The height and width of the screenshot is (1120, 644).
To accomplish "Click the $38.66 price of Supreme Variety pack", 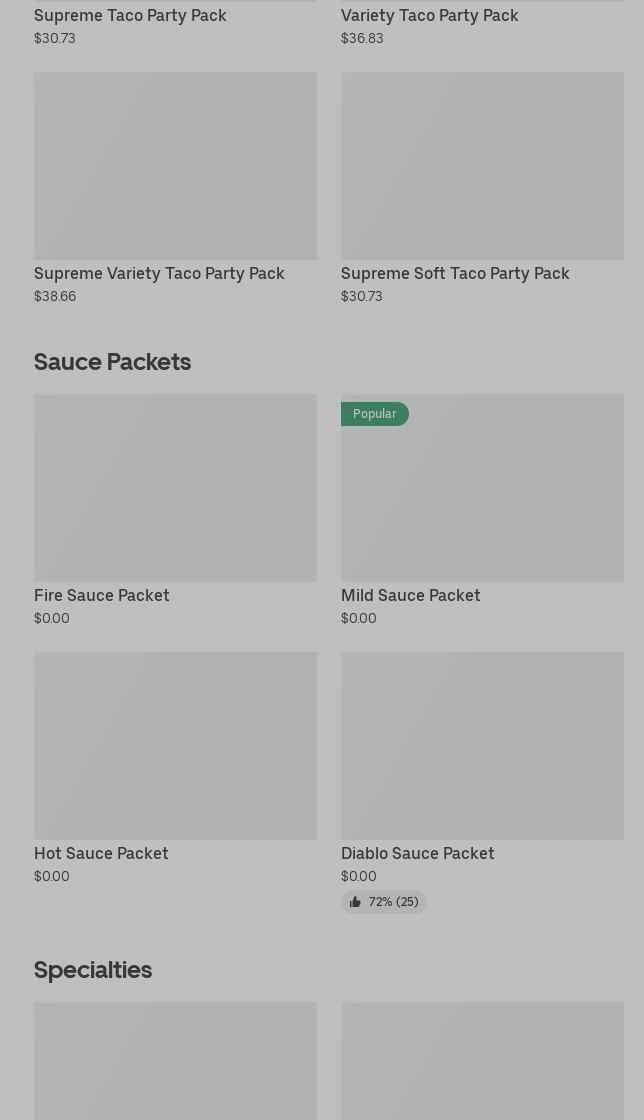I will point(55,296).
